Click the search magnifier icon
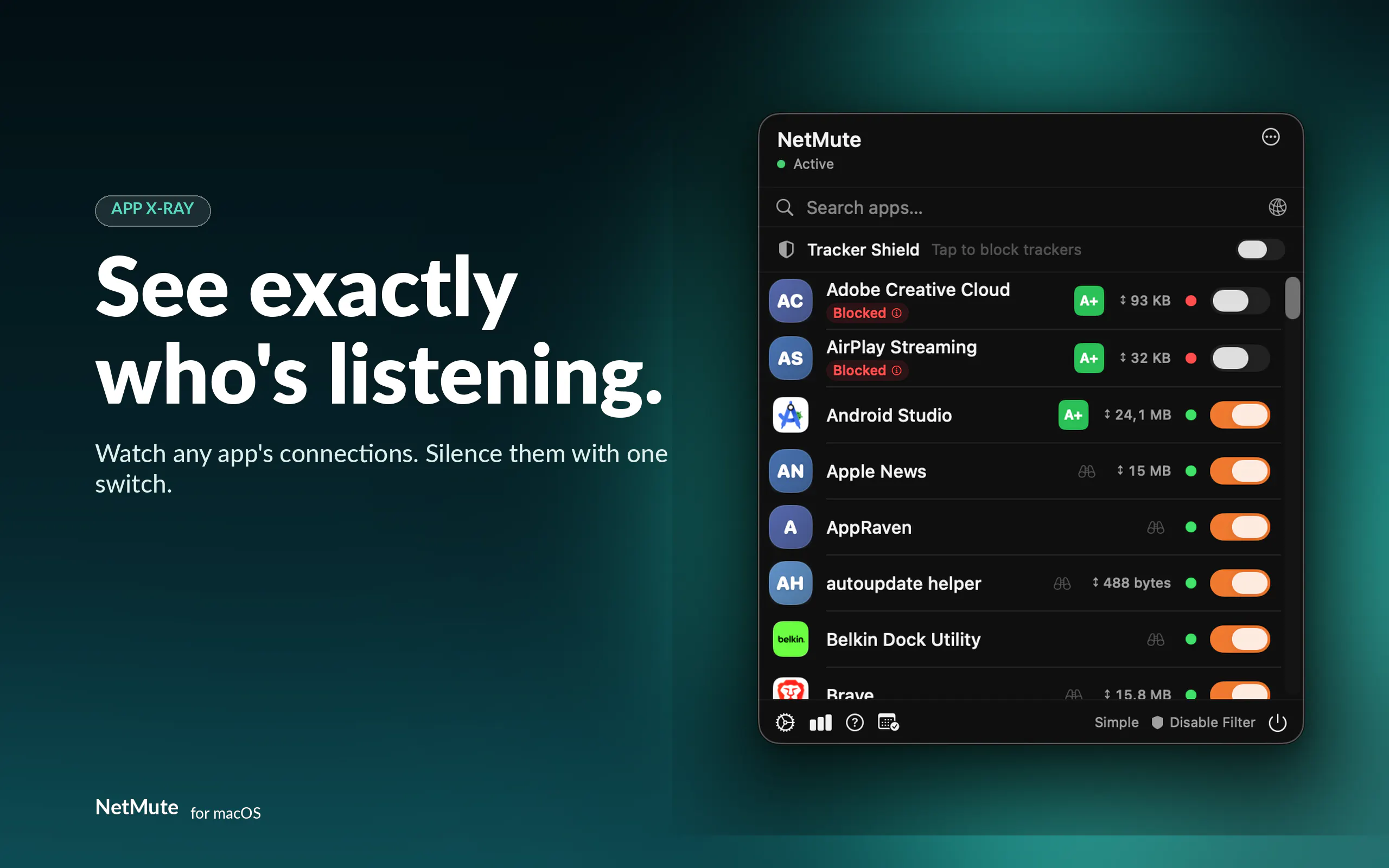 [785, 207]
